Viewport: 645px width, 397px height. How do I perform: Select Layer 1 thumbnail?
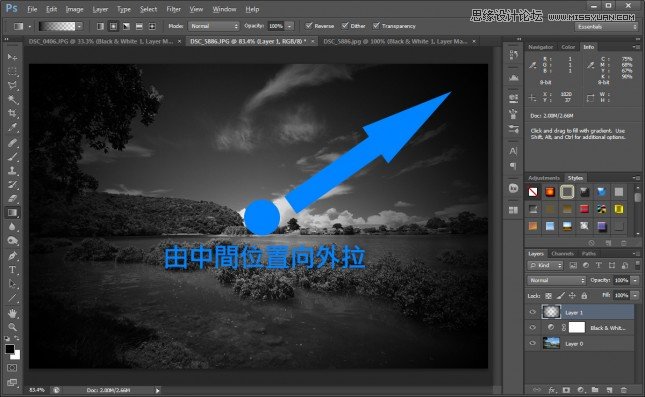pos(551,312)
